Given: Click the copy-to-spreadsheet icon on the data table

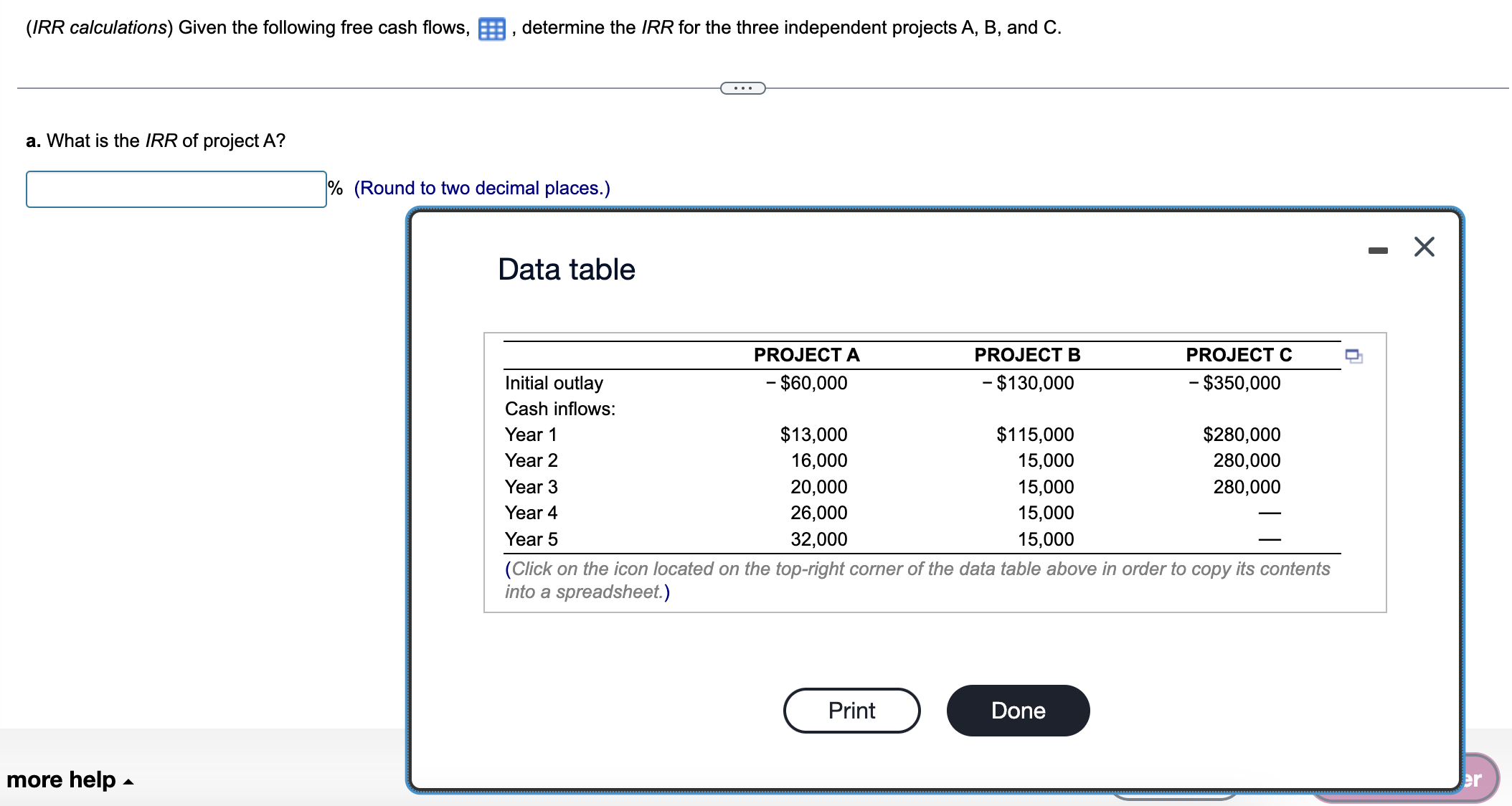Looking at the screenshot, I should pos(1353,355).
